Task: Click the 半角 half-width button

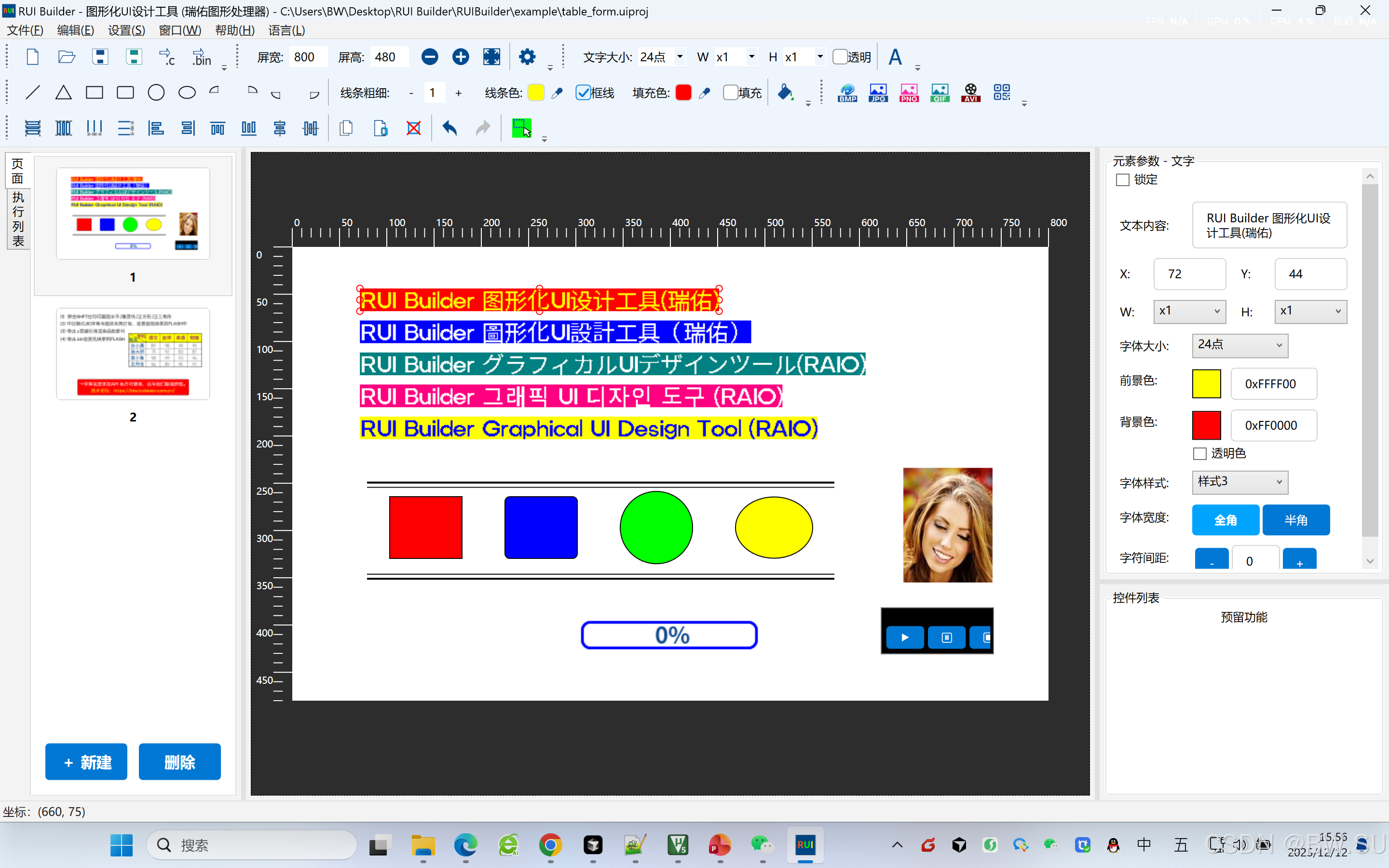Action: (1295, 519)
